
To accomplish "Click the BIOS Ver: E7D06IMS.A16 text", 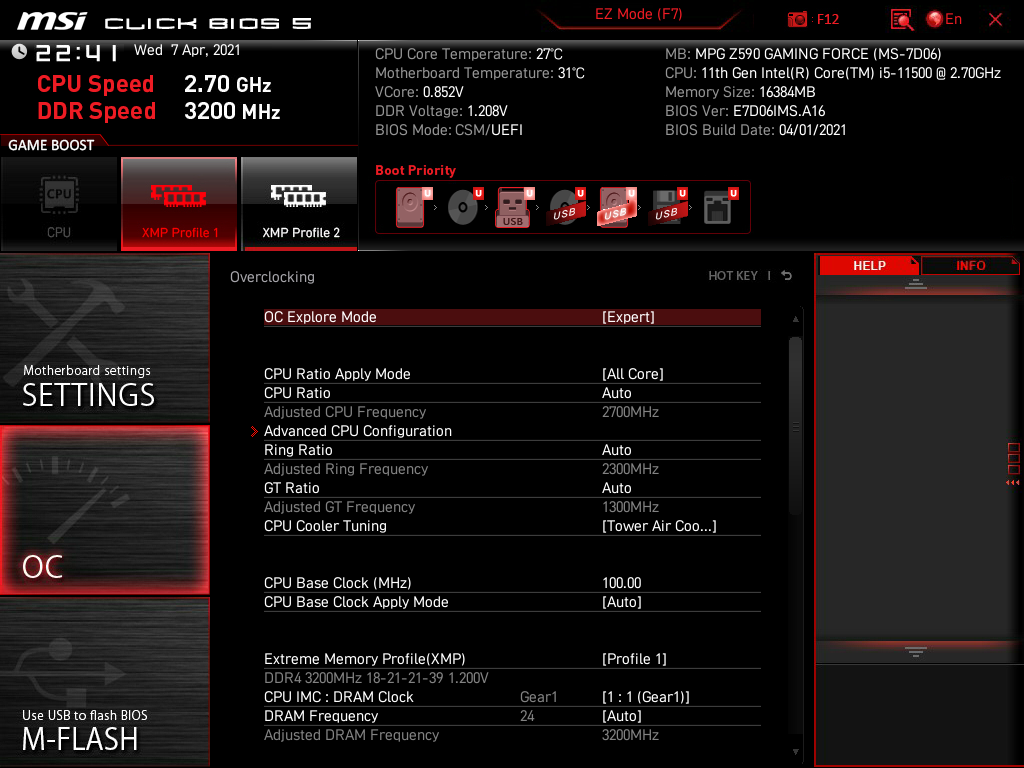I will [745, 111].
